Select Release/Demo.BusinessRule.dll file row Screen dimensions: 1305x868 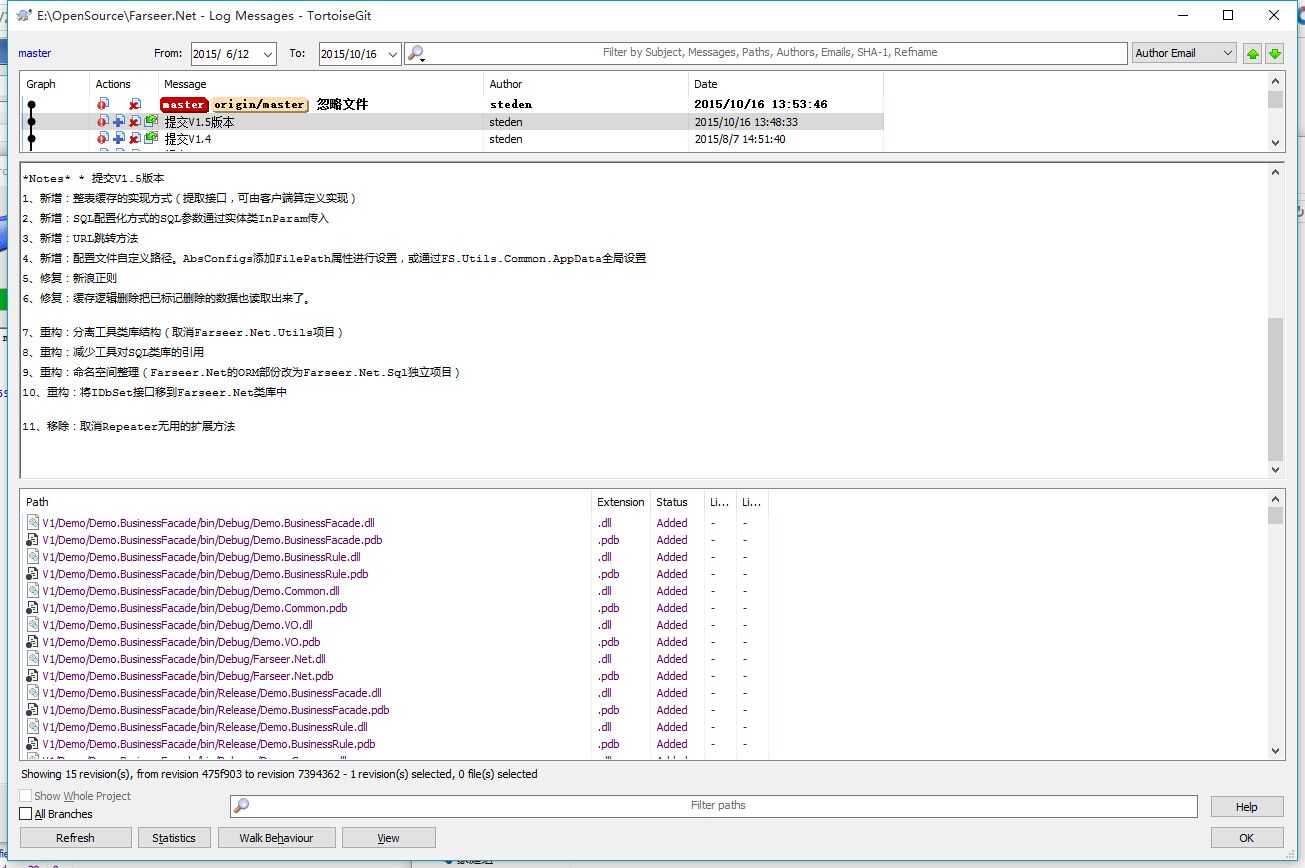point(394,727)
